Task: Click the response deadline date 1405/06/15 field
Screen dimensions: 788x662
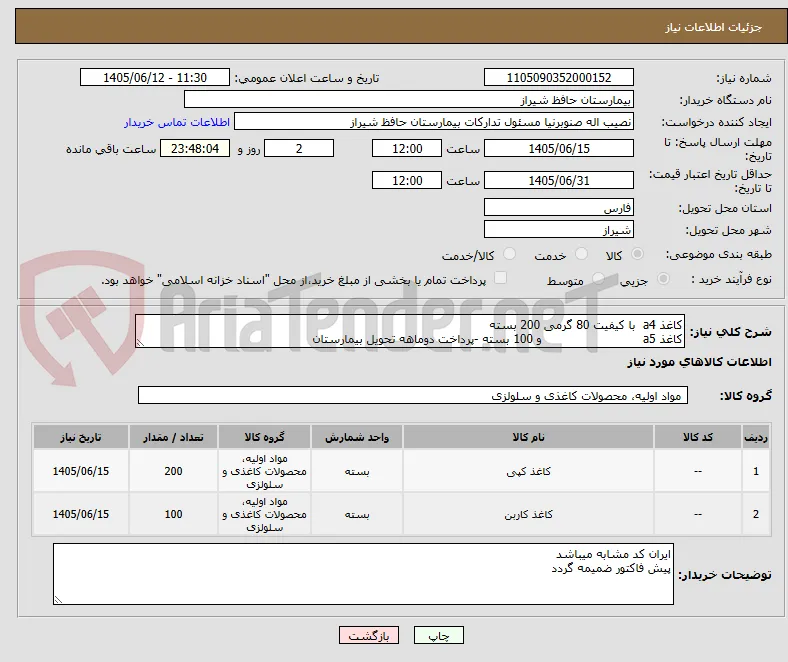Action: (x=559, y=148)
